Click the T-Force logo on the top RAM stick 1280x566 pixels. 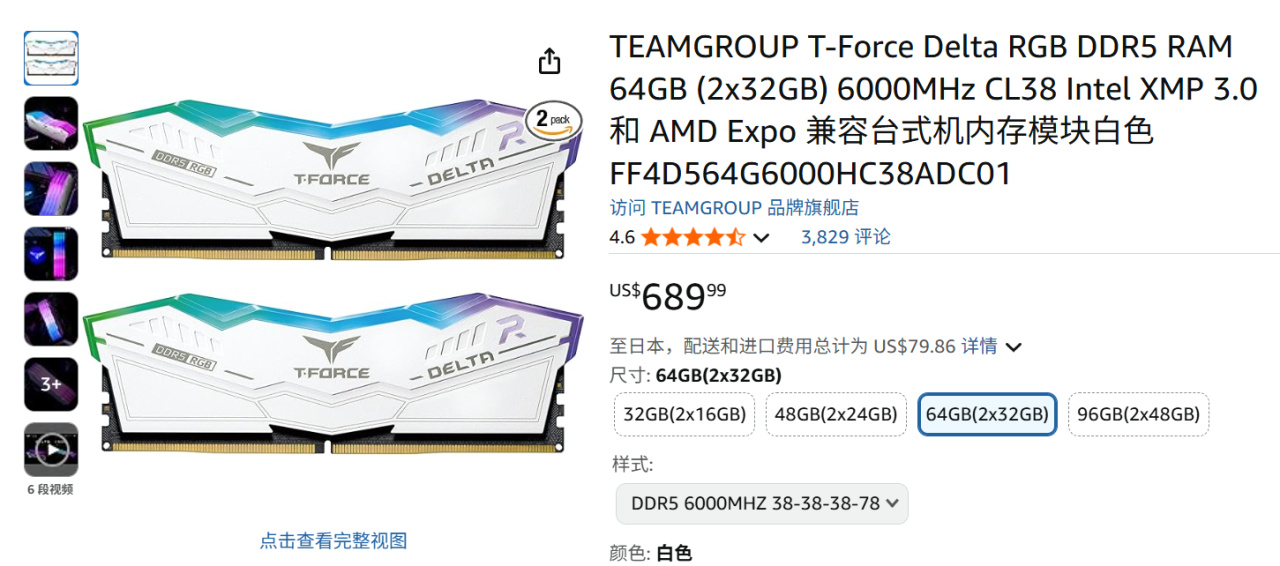click(331, 165)
